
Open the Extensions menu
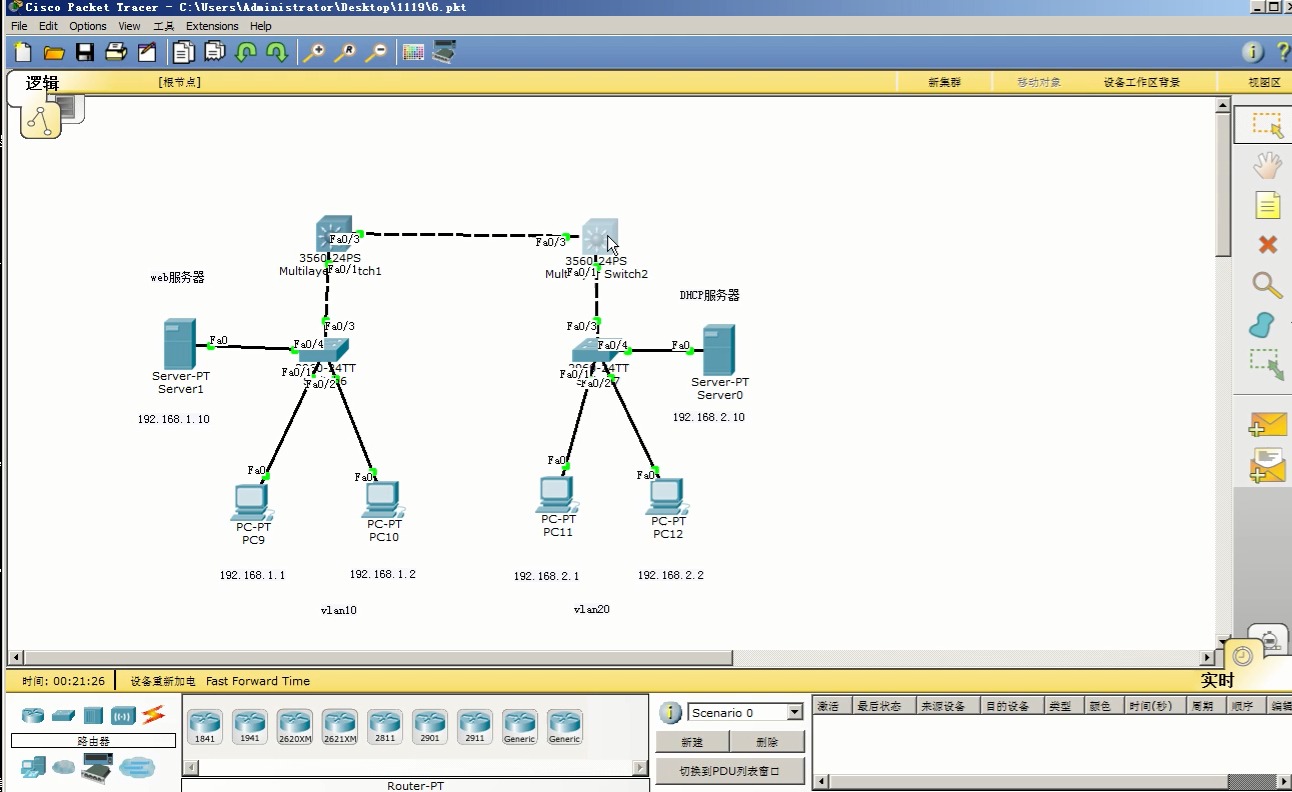point(212,26)
